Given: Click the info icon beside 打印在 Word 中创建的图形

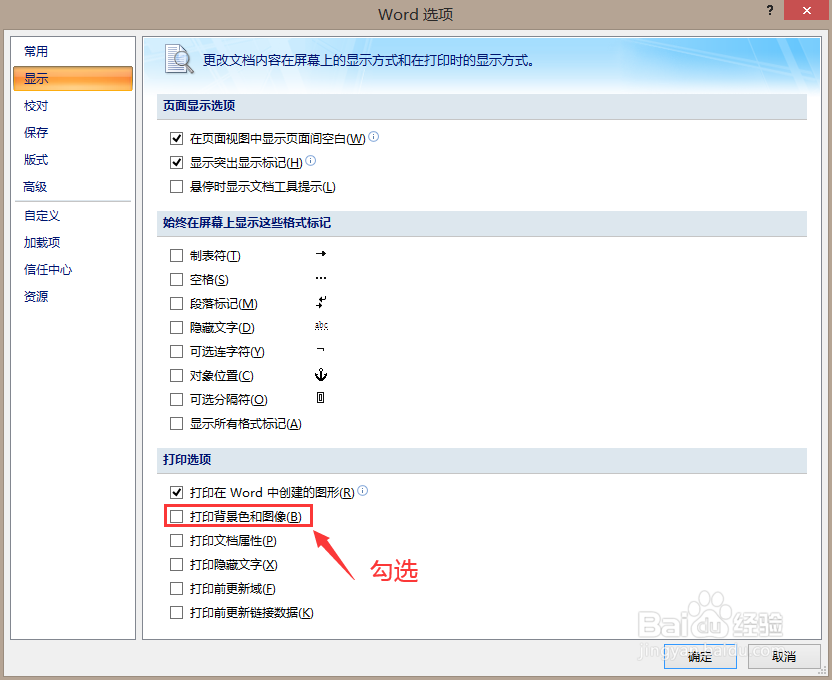Looking at the screenshot, I should click(362, 491).
